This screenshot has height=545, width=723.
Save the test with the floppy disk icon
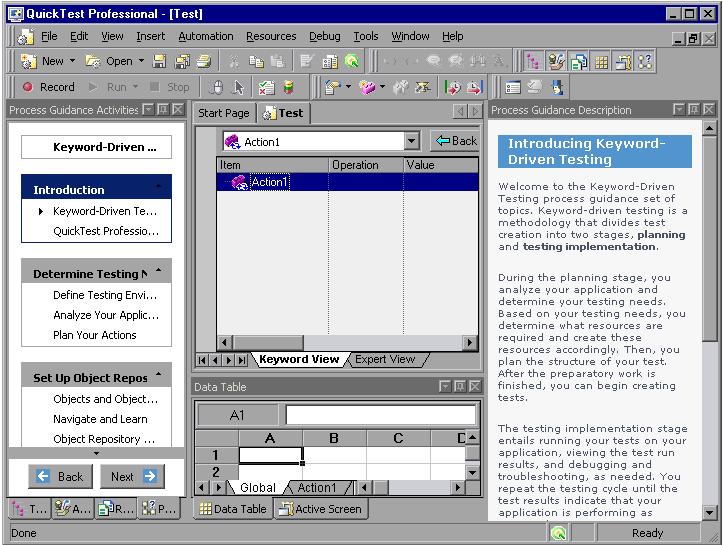tap(160, 61)
